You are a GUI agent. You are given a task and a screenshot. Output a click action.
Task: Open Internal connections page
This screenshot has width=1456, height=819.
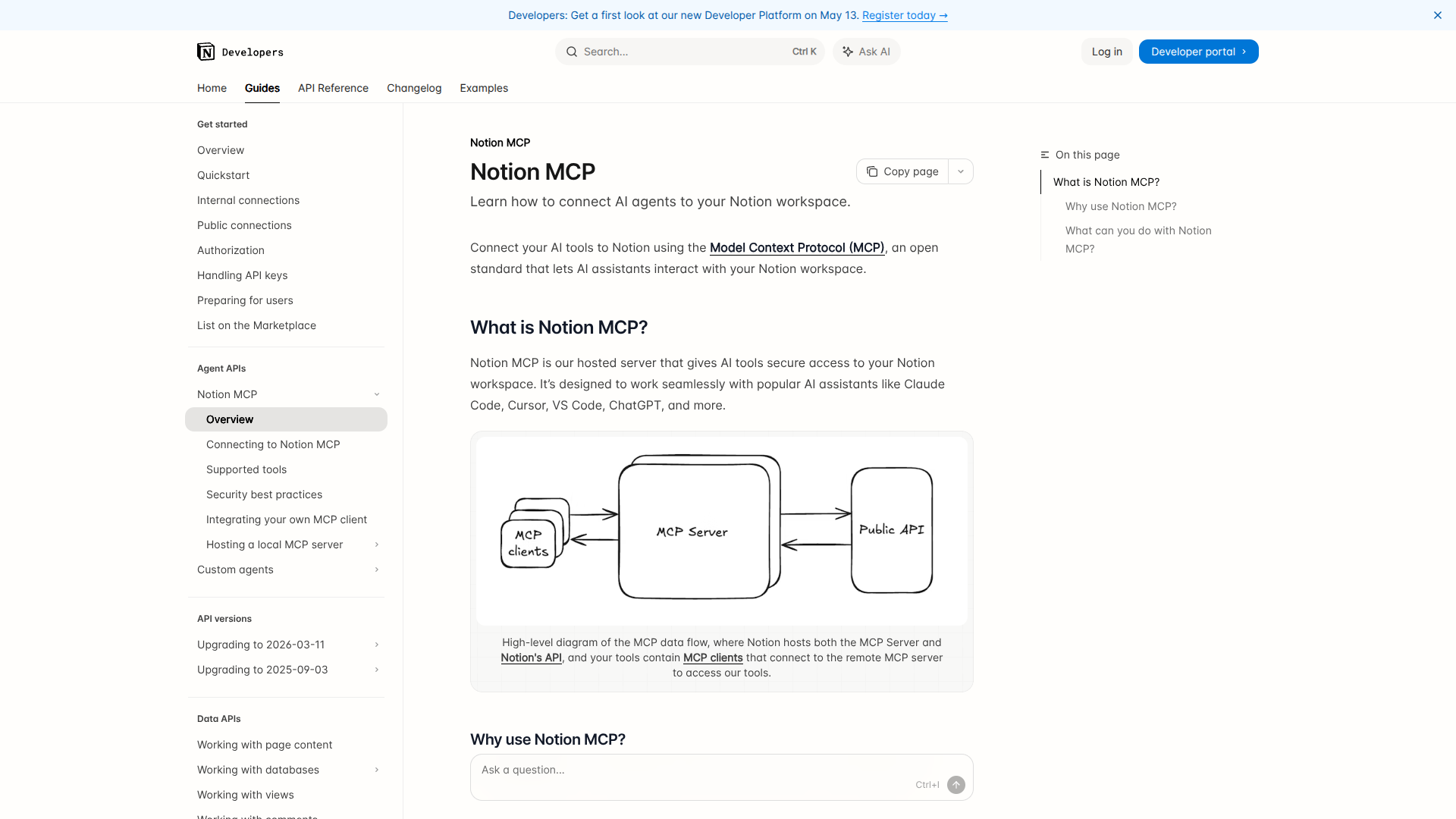[x=248, y=200]
